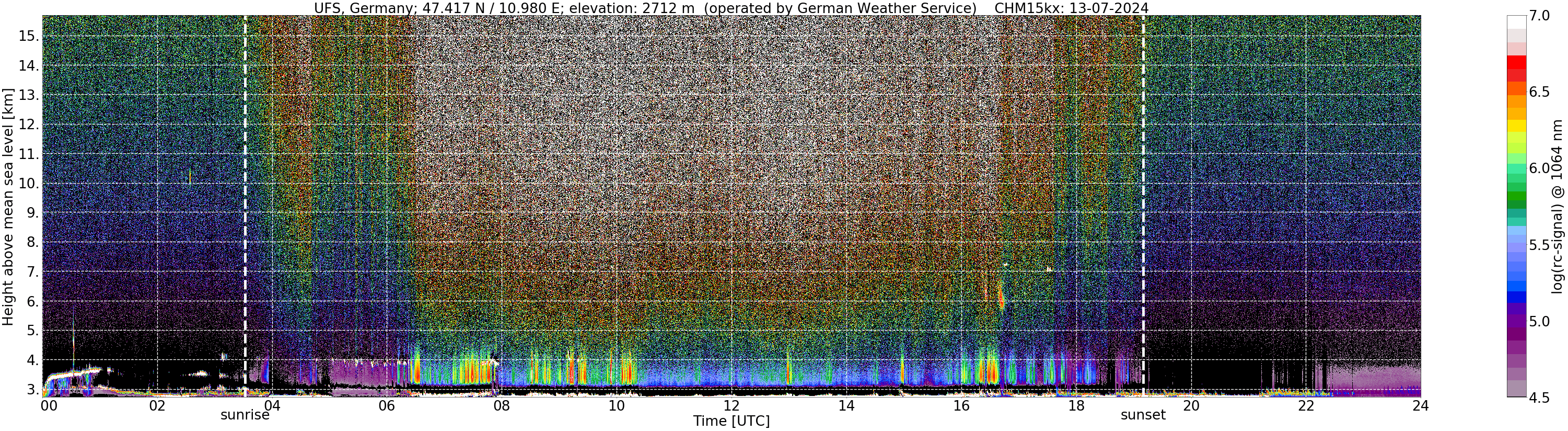Click height axis tick '8.'
This screenshot has width=1568, height=431.
coord(32,242)
